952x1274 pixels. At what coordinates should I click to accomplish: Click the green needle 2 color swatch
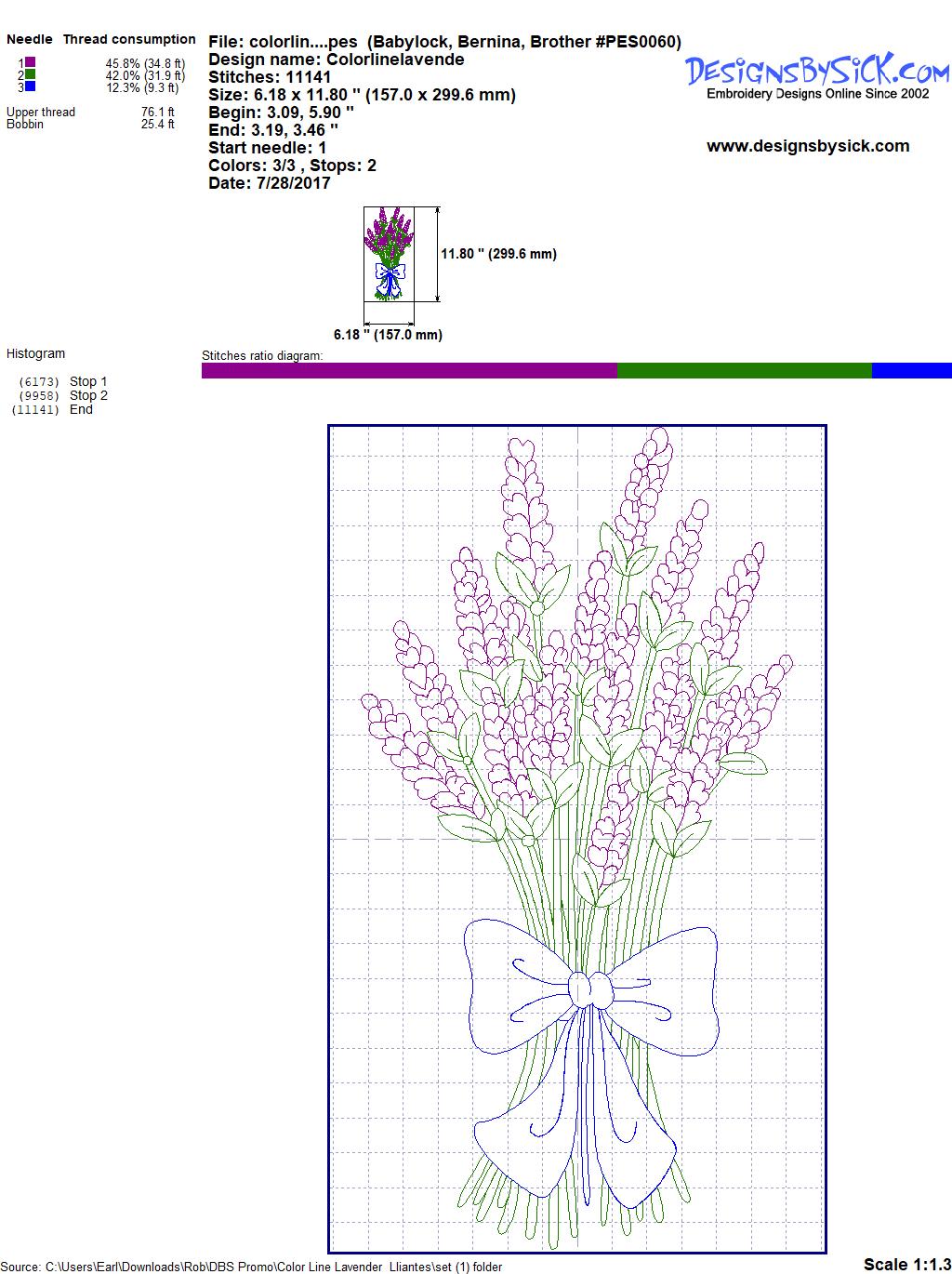coord(30,74)
